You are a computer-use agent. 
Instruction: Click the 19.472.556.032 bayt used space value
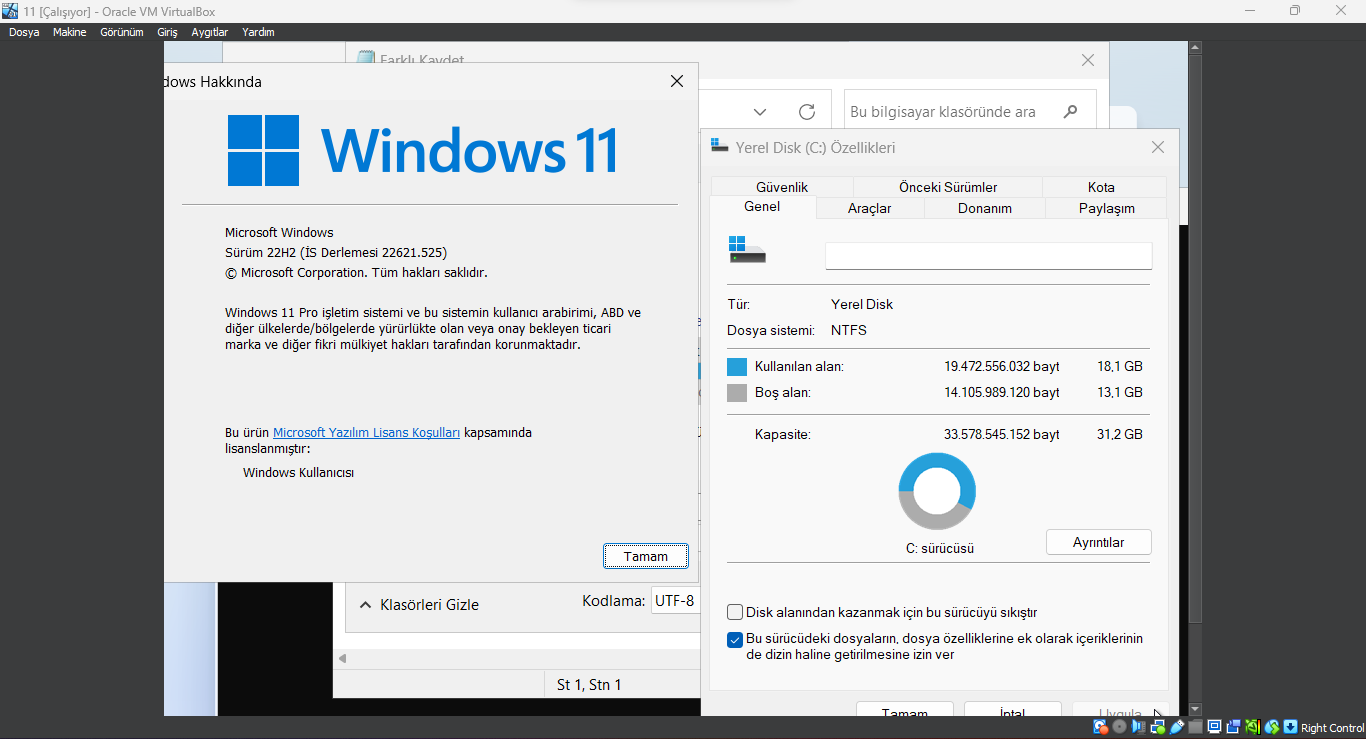(1002, 367)
